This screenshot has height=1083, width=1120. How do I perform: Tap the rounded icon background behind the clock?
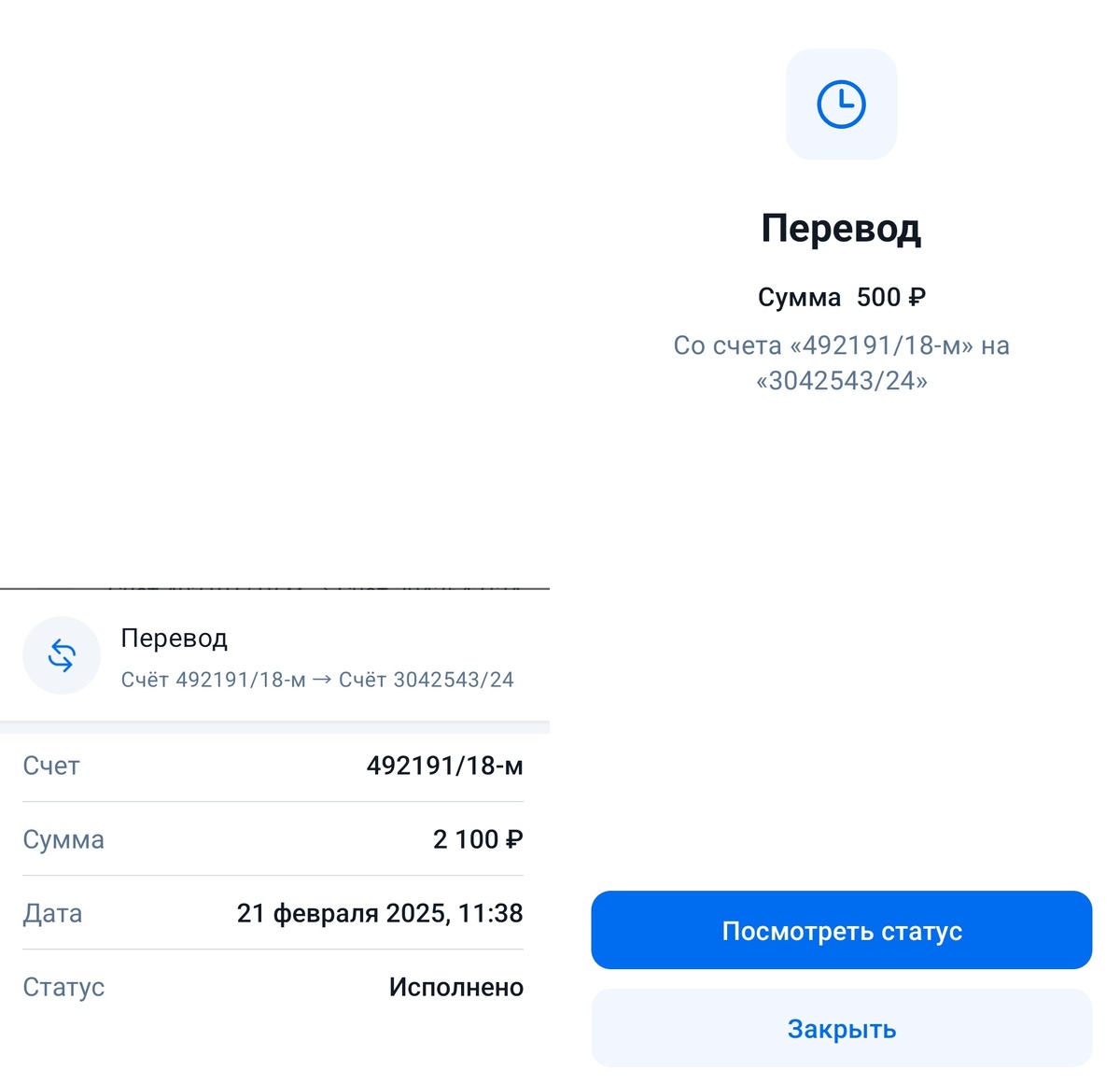coord(841,105)
